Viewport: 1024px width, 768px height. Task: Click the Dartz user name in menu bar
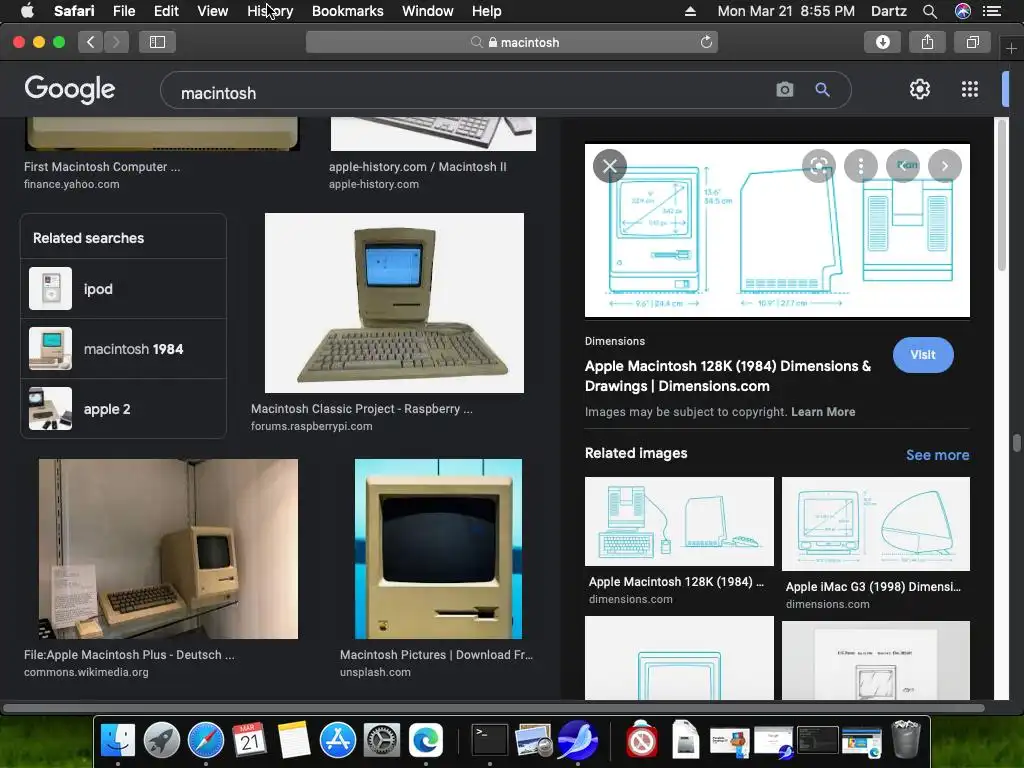tap(888, 11)
